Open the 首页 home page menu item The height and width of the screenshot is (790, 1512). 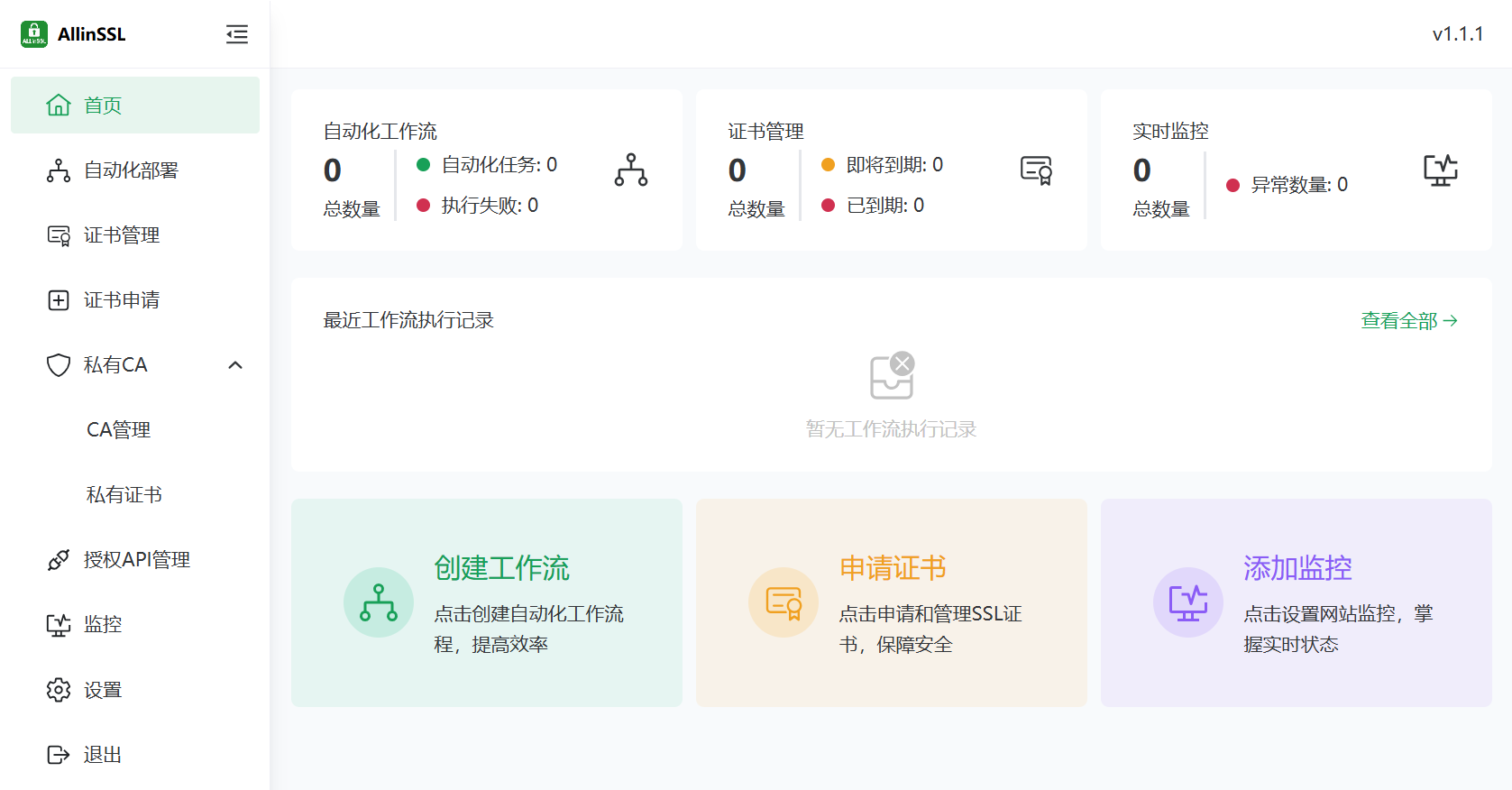(135, 106)
